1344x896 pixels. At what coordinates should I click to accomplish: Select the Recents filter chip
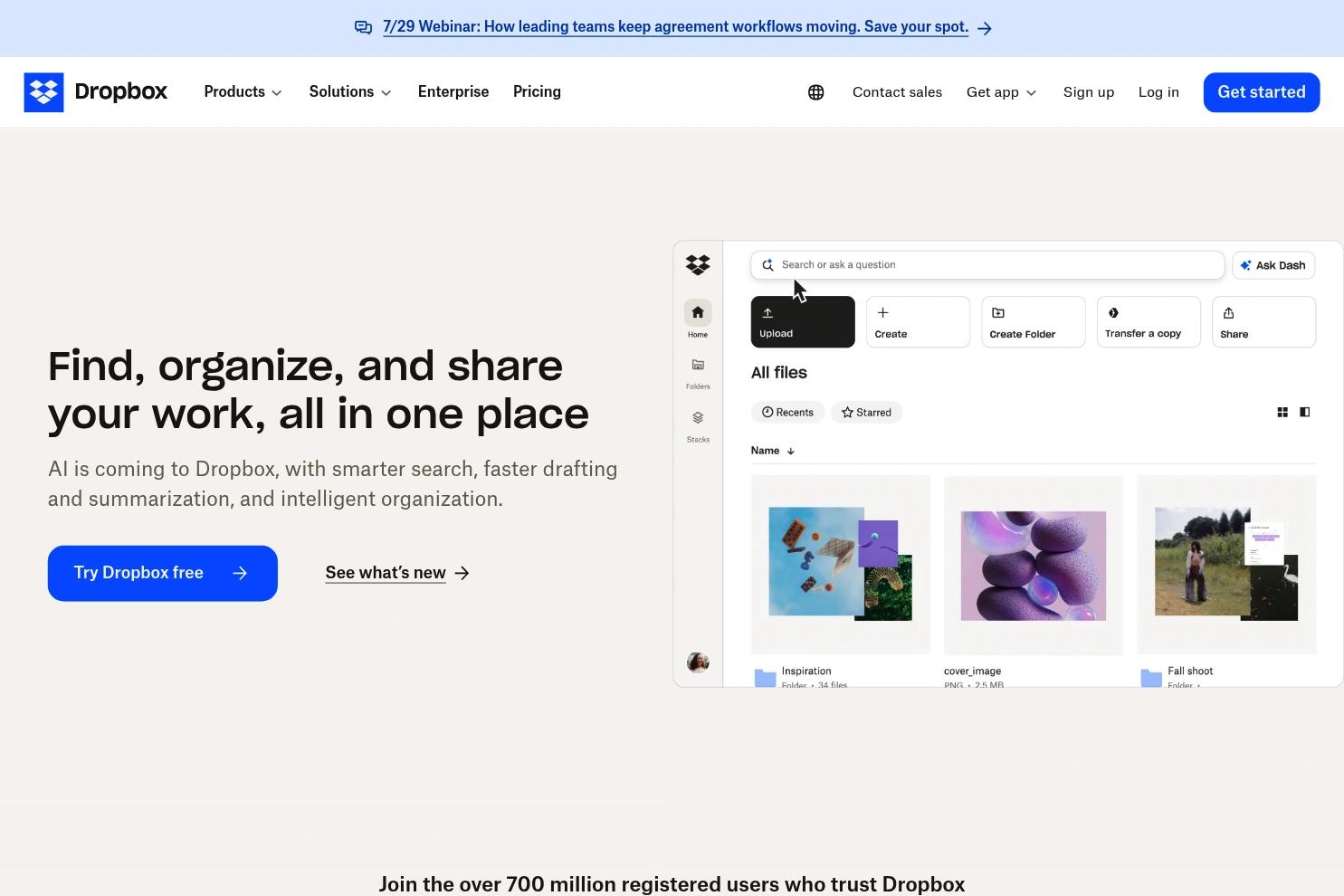[787, 413]
